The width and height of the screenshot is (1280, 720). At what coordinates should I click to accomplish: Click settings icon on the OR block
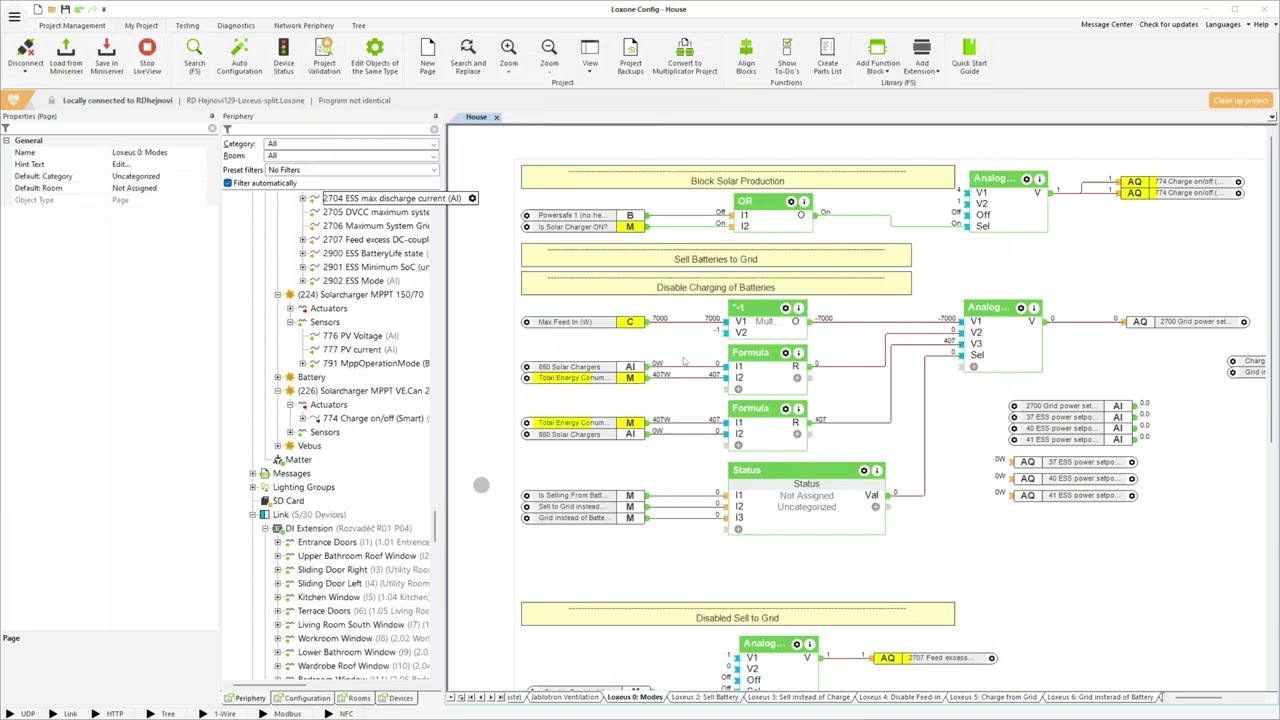tap(791, 202)
